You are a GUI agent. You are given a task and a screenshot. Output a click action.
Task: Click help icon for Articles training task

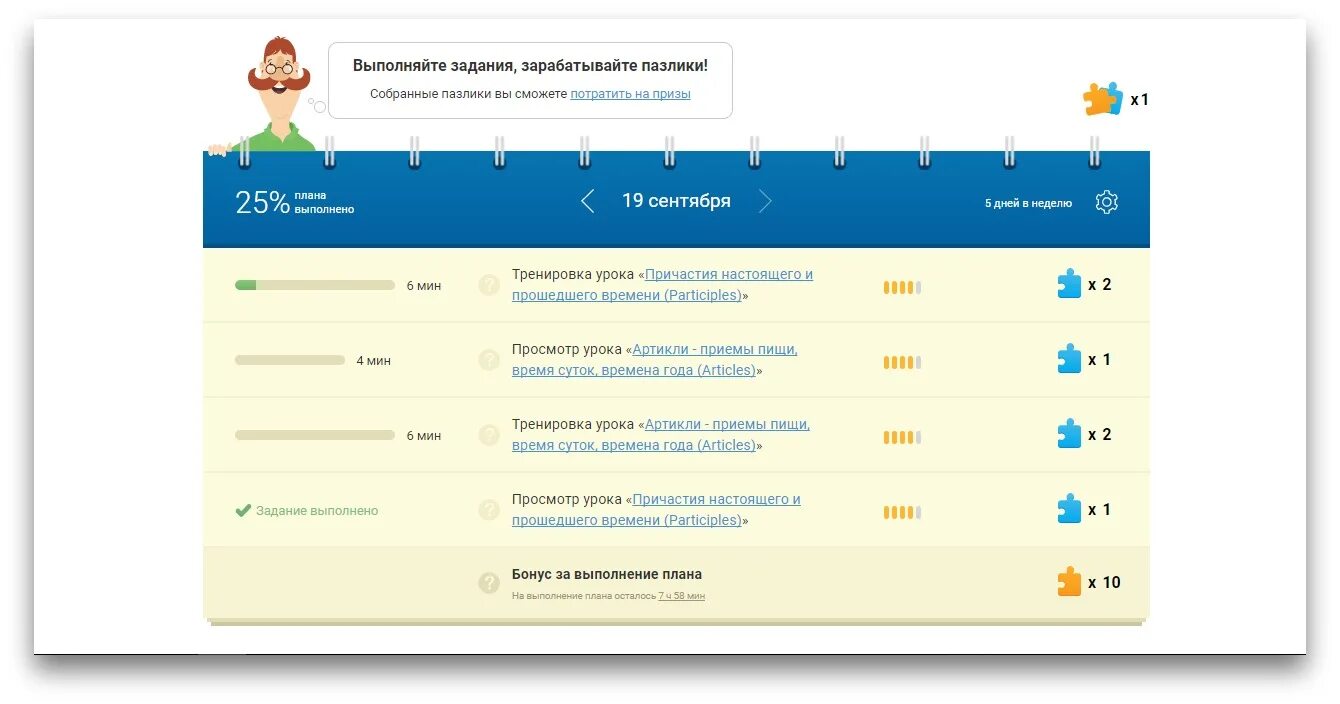tap(489, 435)
